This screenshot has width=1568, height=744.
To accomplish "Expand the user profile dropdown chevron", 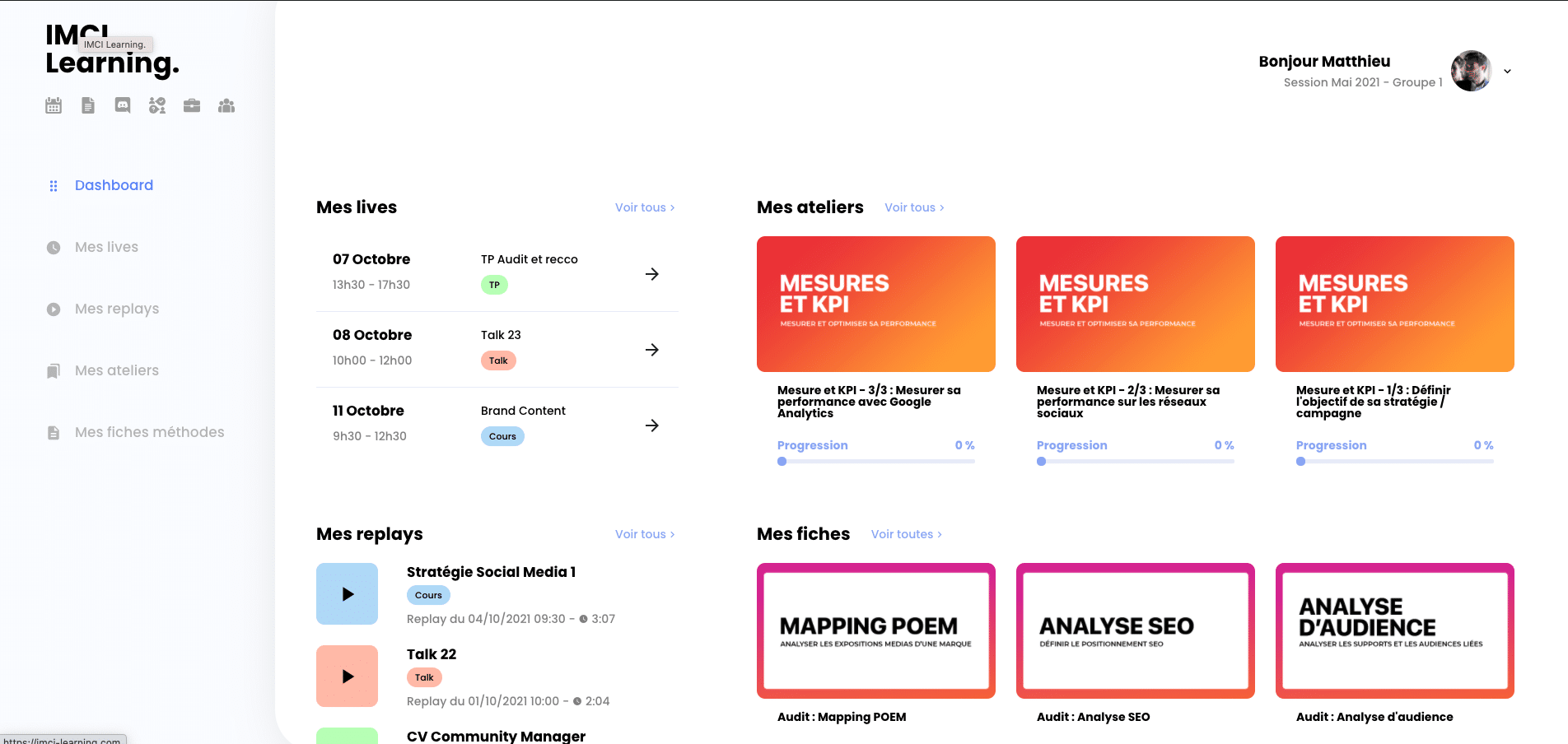I will point(1507,72).
